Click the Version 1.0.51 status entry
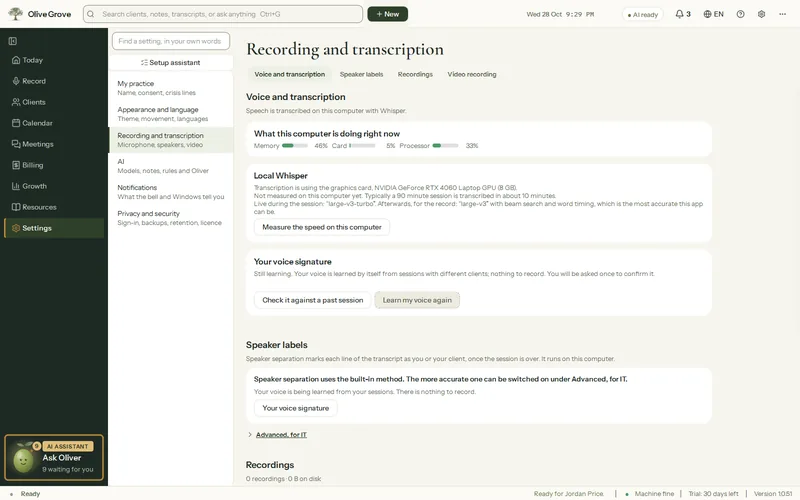 773,494
